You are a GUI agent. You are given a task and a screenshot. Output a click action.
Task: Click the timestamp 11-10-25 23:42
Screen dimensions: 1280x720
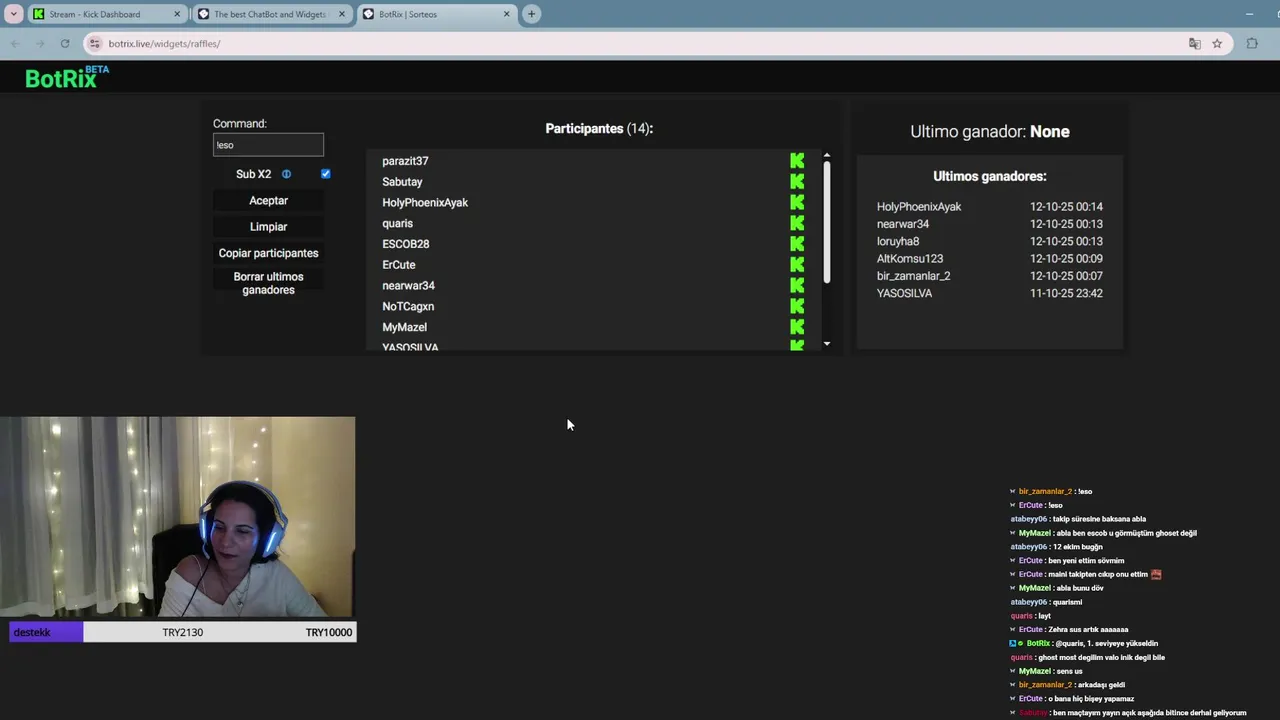click(1066, 293)
